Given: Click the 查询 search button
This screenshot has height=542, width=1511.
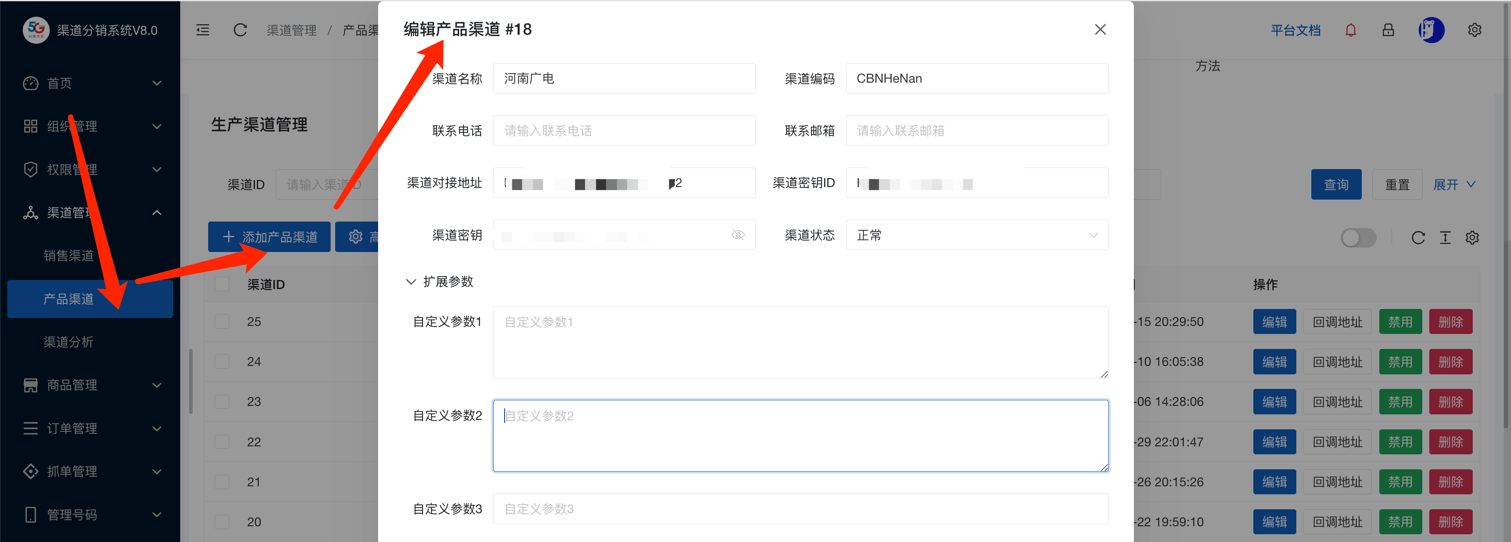Looking at the screenshot, I should pyautogui.click(x=1336, y=185).
